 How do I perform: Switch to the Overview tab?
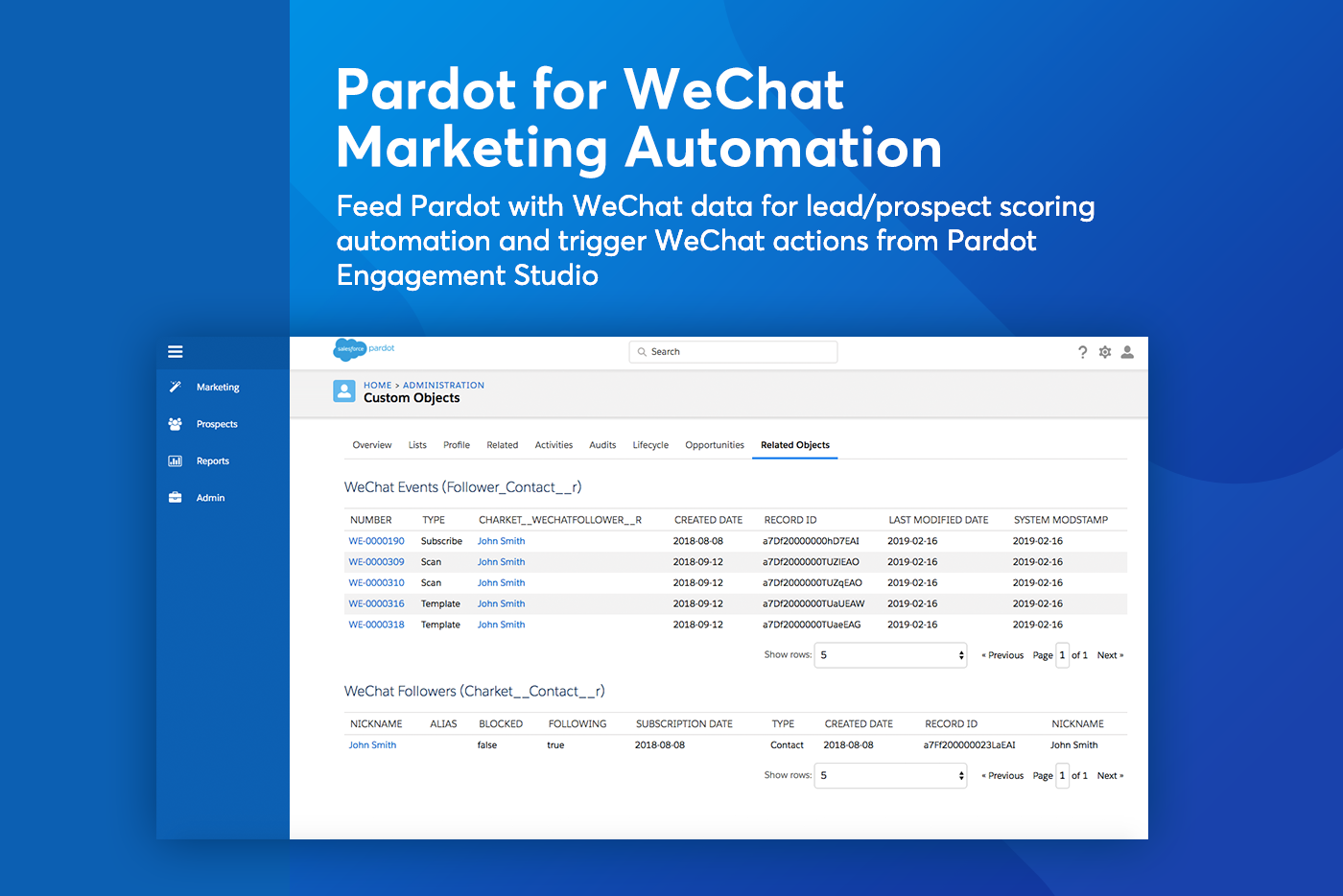[x=371, y=445]
